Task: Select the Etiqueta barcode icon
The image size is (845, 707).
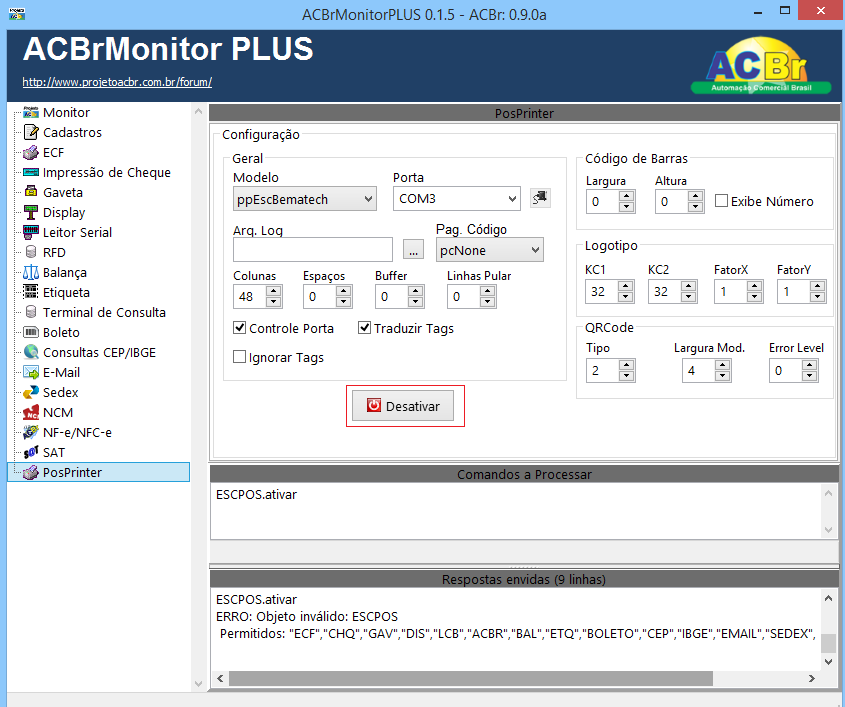Action: pyautogui.click(x=31, y=292)
